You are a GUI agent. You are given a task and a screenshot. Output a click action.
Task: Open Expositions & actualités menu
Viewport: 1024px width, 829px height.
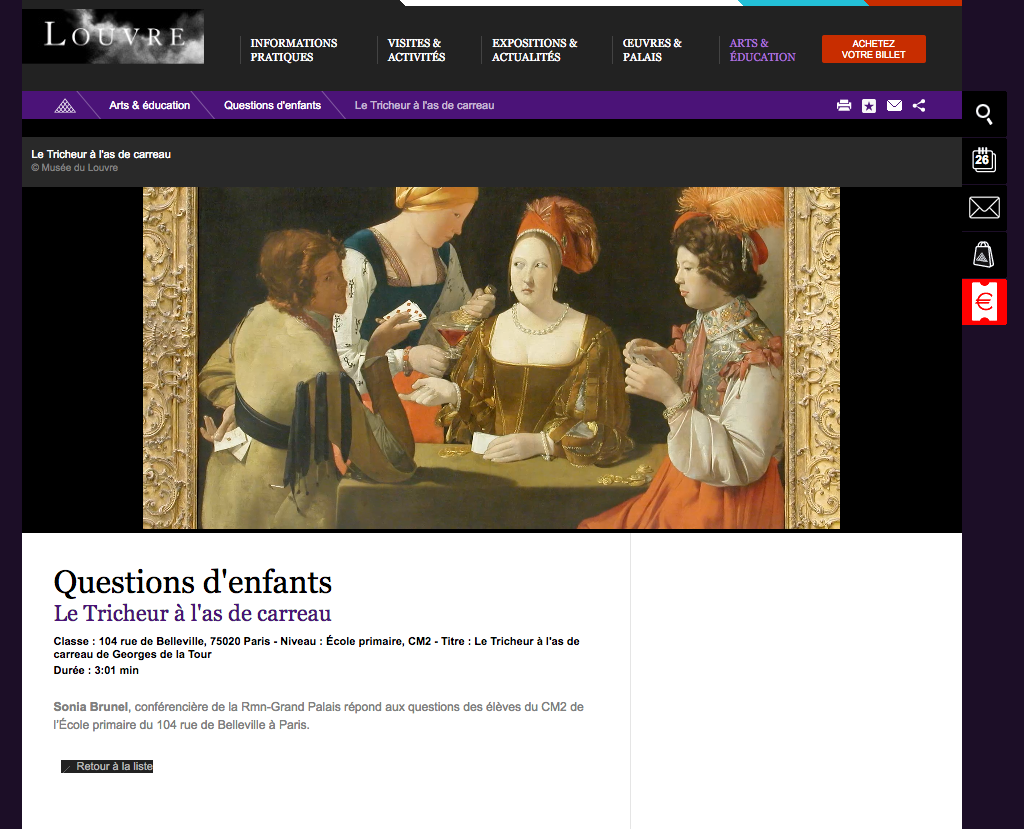tap(534, 50)
